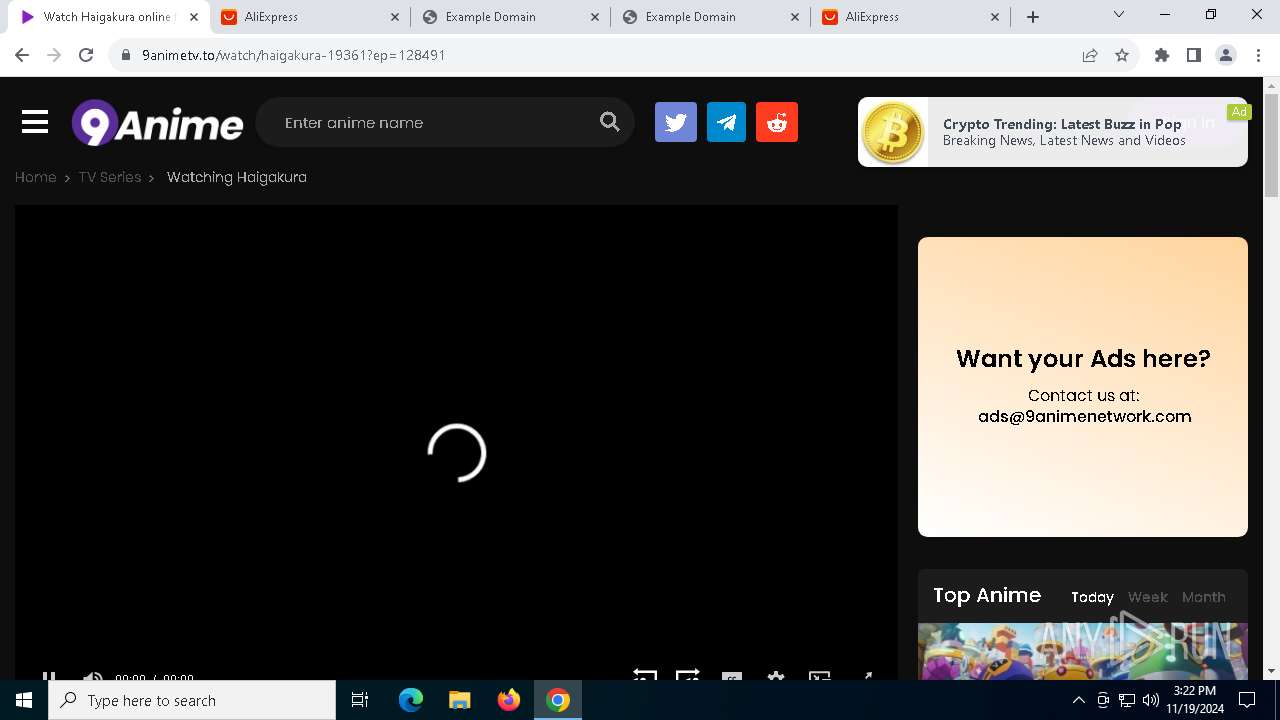Close the first AliExpress tab
This screenshot has height=720, width=1280.
[x=395, y=17]
